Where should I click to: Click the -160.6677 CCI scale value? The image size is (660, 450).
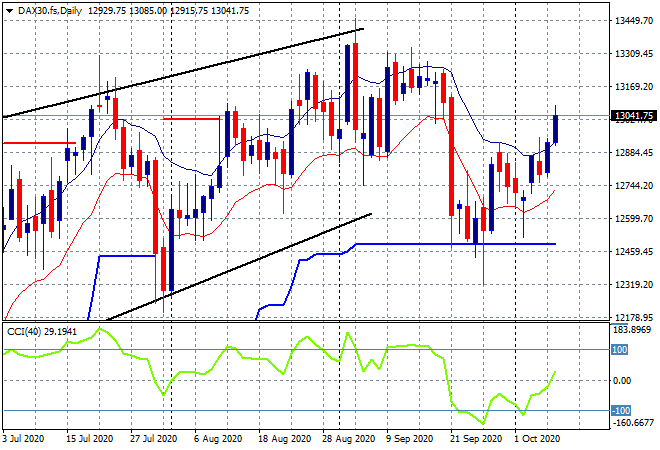[633, 423]
